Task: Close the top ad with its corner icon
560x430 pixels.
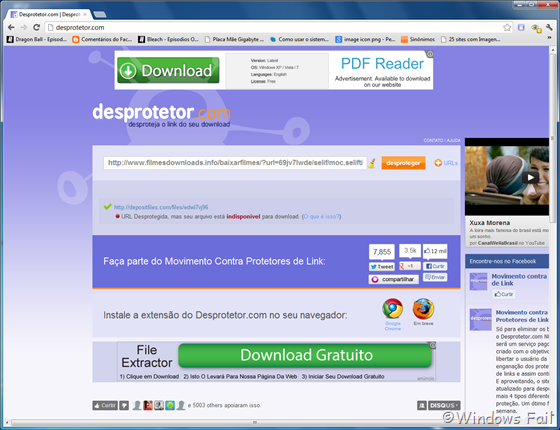Action: click(x=430, y=54)
